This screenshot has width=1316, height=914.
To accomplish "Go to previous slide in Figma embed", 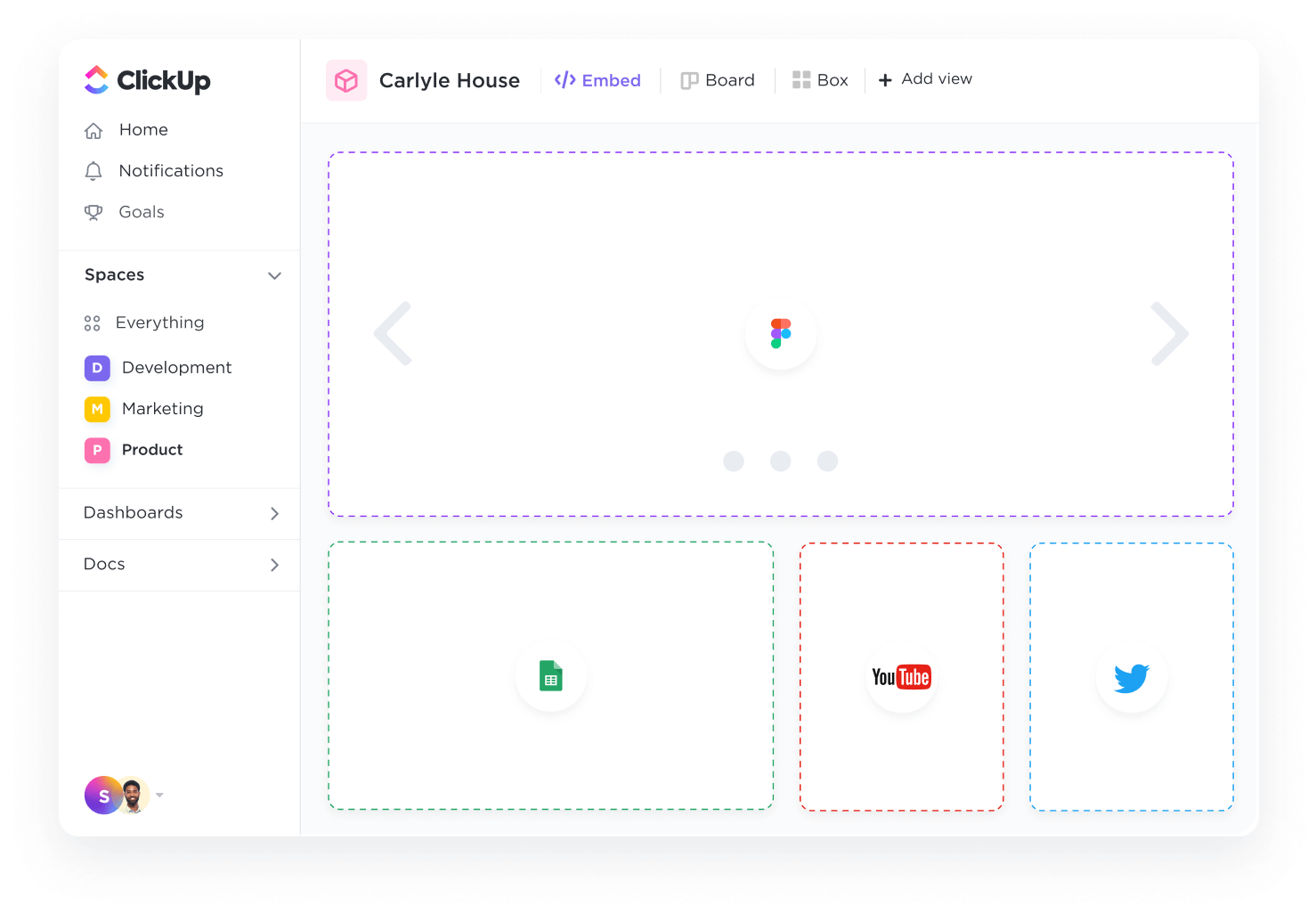I will [x=393, y=334].
